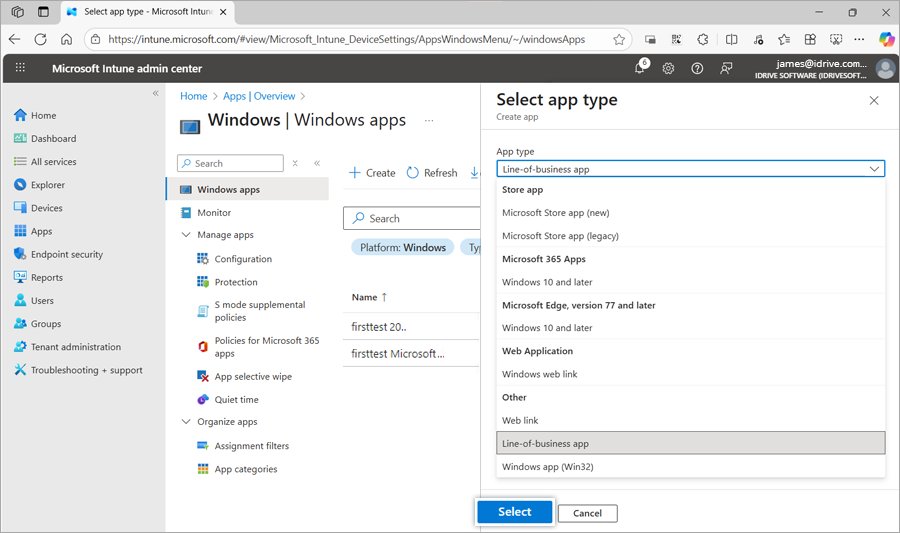This screenshot has height=533, width=900.
Task: Choose Windows app (Win32) option
Action: coord(548,467)
